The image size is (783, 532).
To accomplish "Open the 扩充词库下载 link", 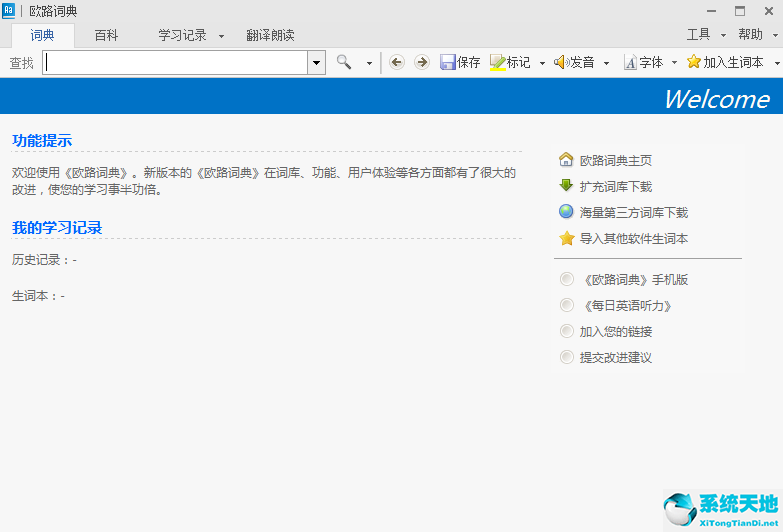I will pyautogui.click(x=616, y=186).
